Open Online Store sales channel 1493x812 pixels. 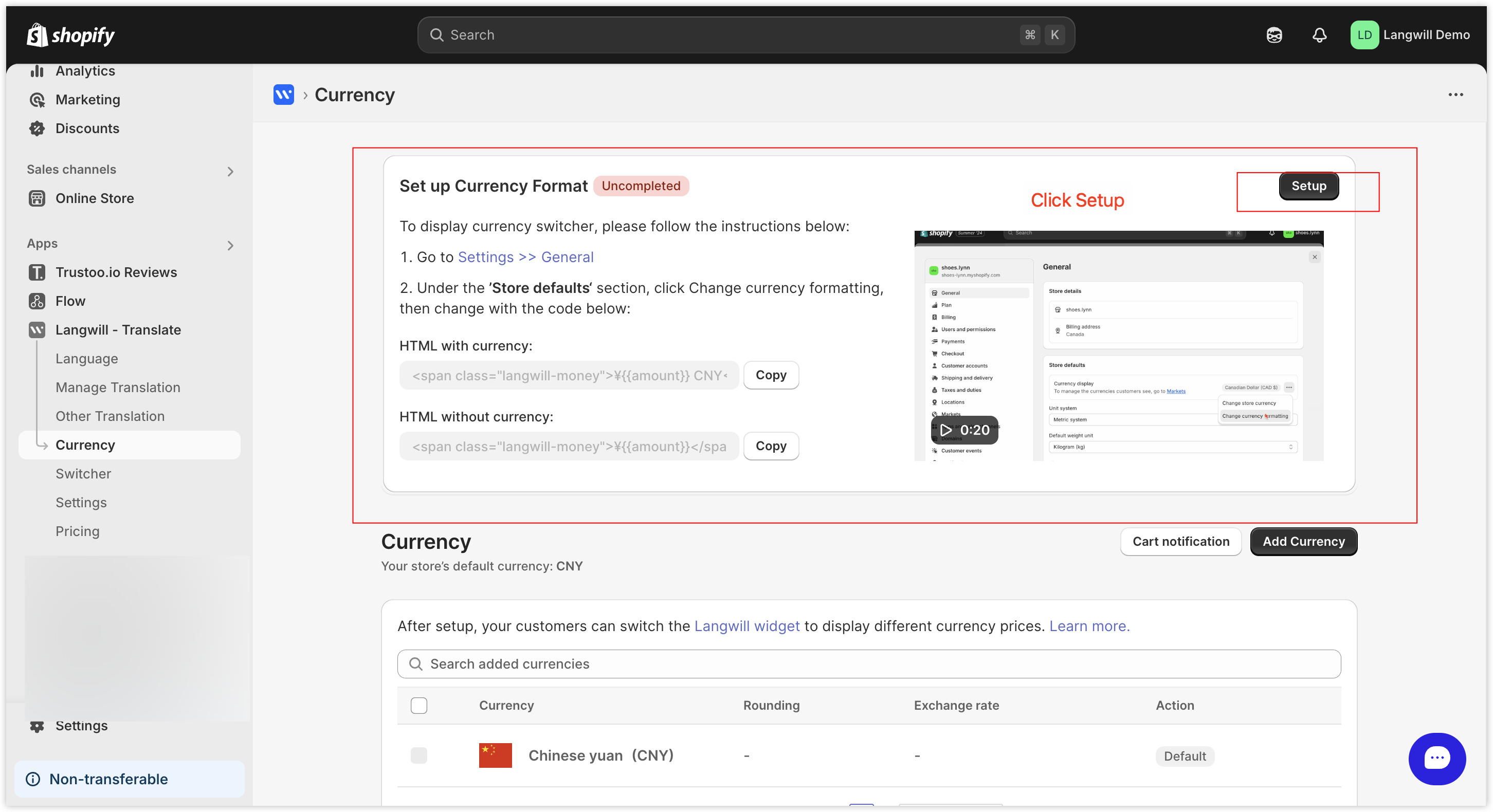click(95, 198)
